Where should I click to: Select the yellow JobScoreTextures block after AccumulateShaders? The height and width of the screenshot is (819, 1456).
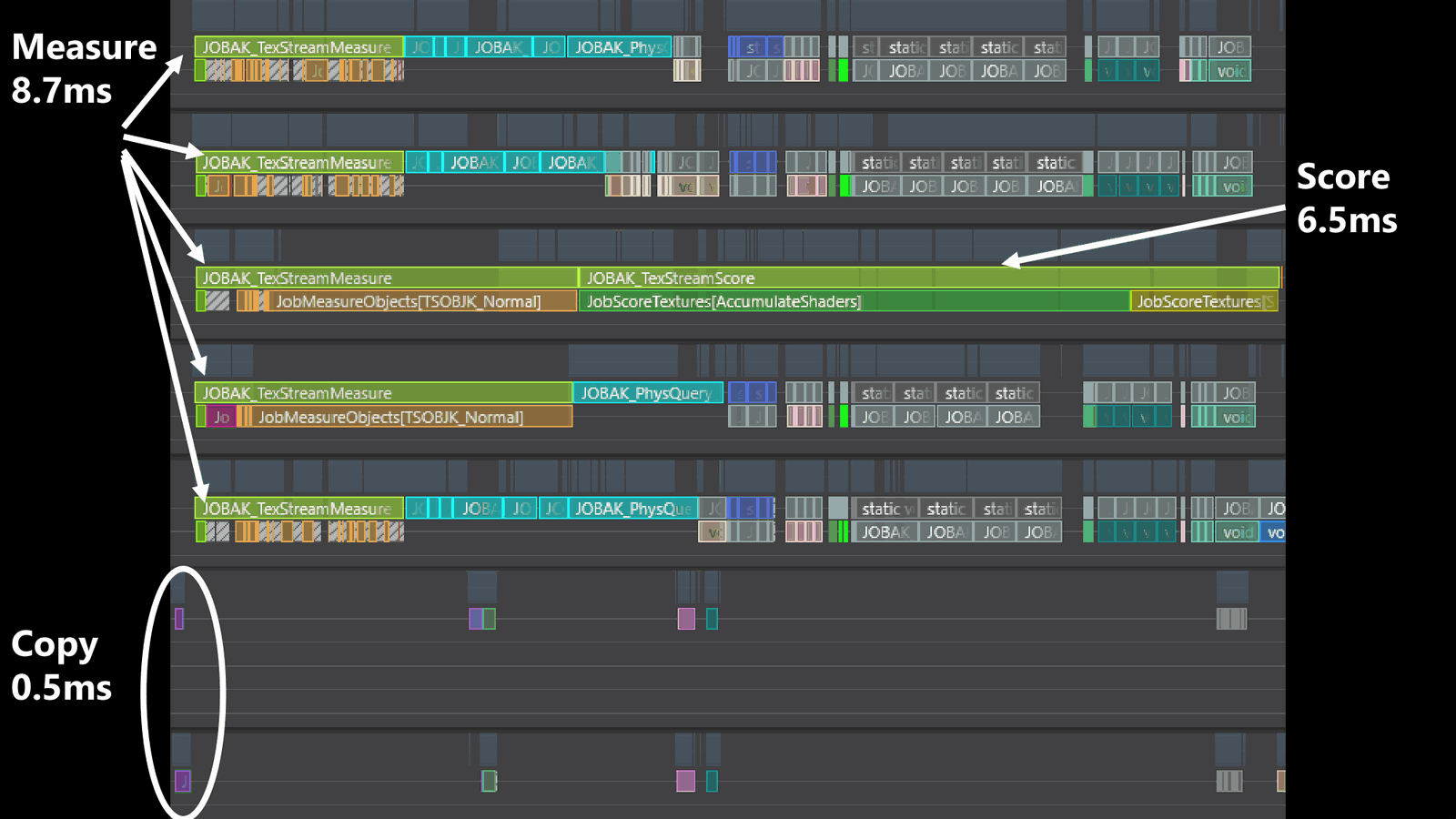point(1204,301)
